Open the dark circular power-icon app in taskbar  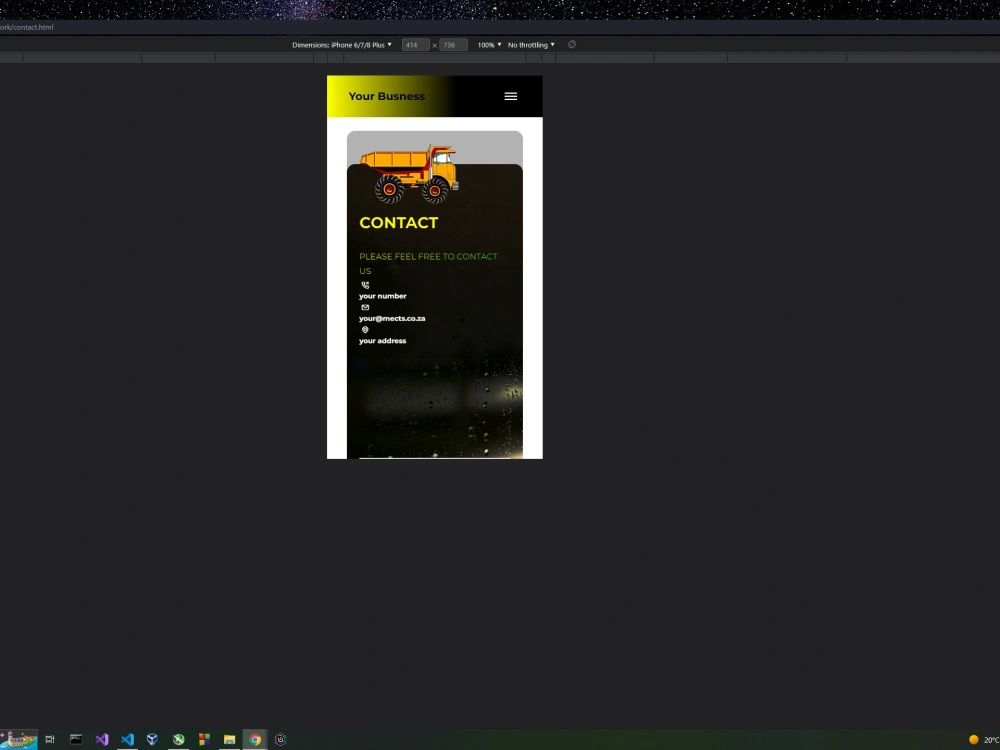coord(281,739)
